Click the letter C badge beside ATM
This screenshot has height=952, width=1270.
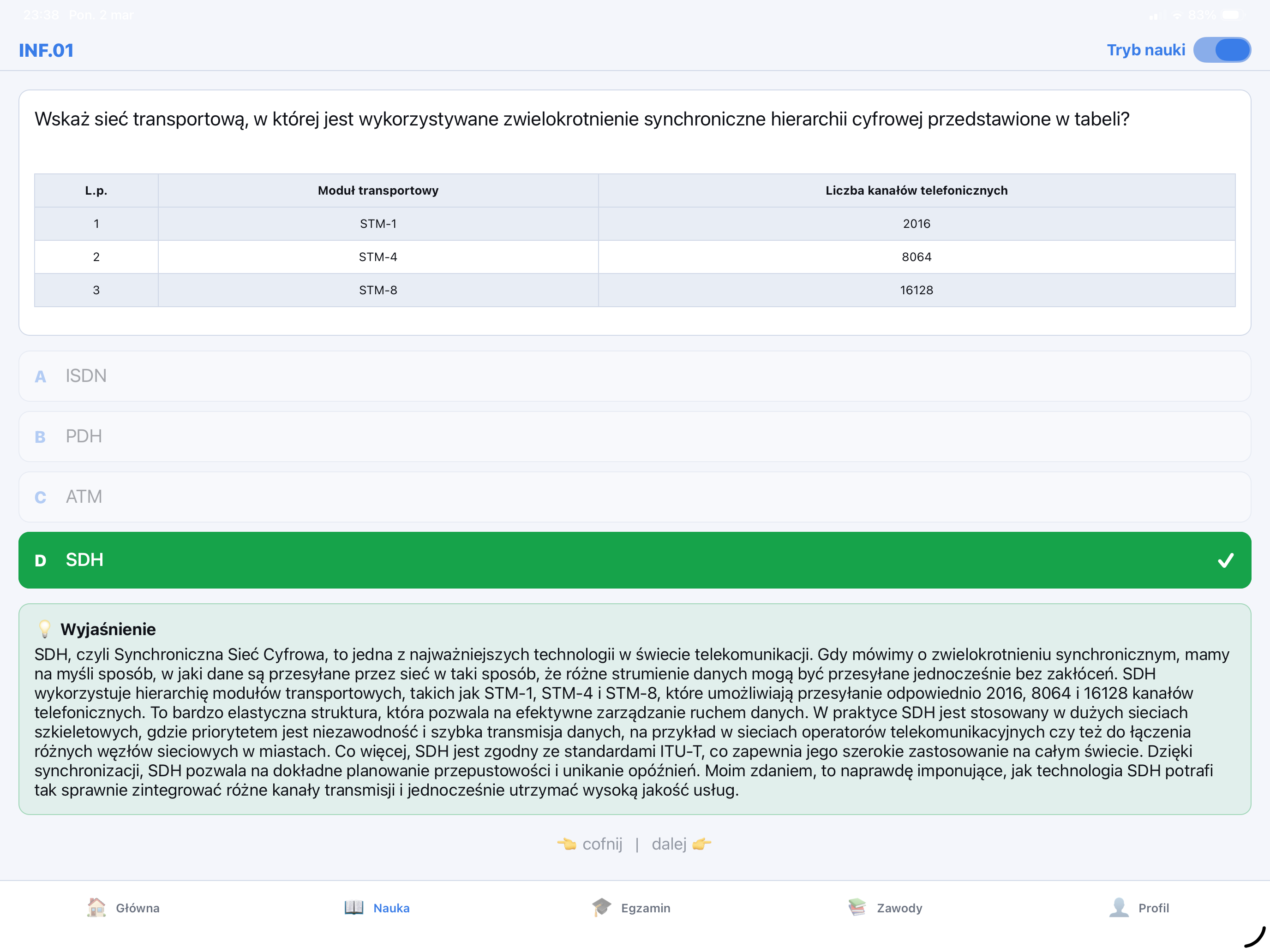(40, 498)
